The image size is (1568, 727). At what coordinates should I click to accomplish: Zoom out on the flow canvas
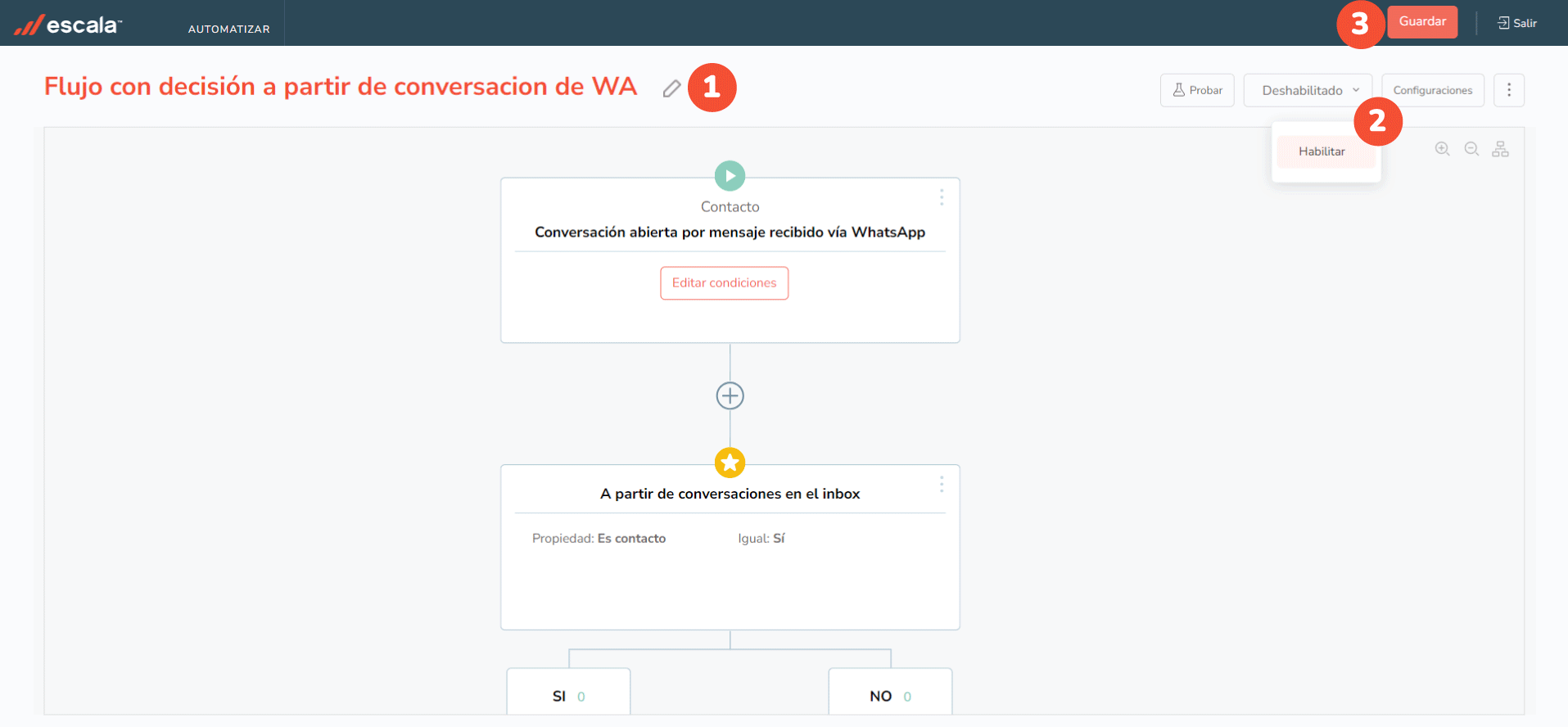click(1471, 149)
